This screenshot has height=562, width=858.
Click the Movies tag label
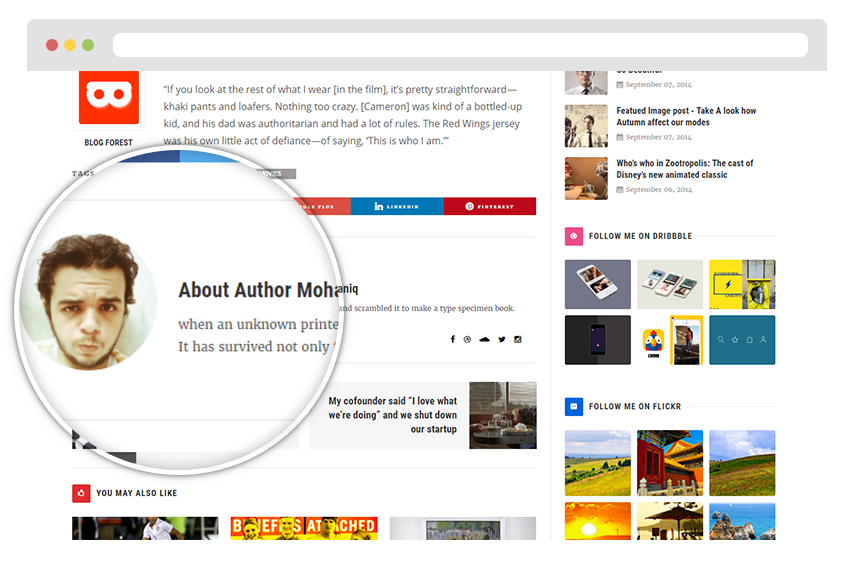pos(274,174)
